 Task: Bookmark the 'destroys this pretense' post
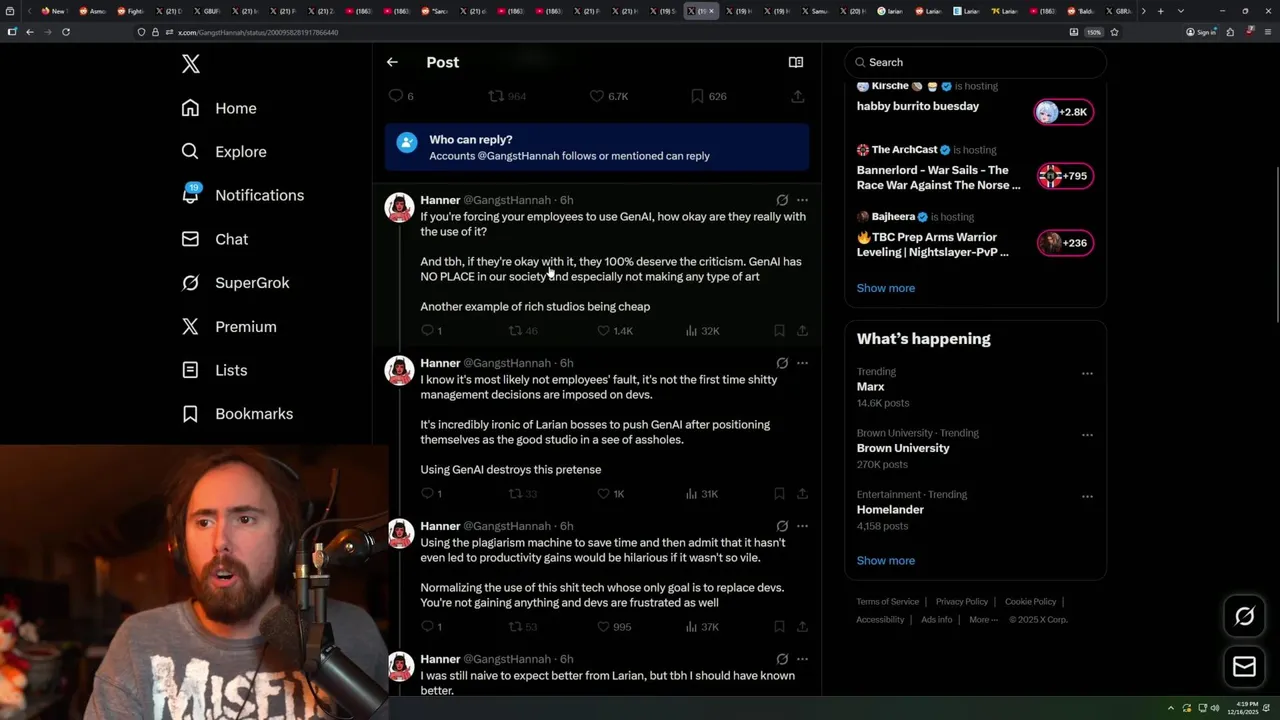point(779,494)
